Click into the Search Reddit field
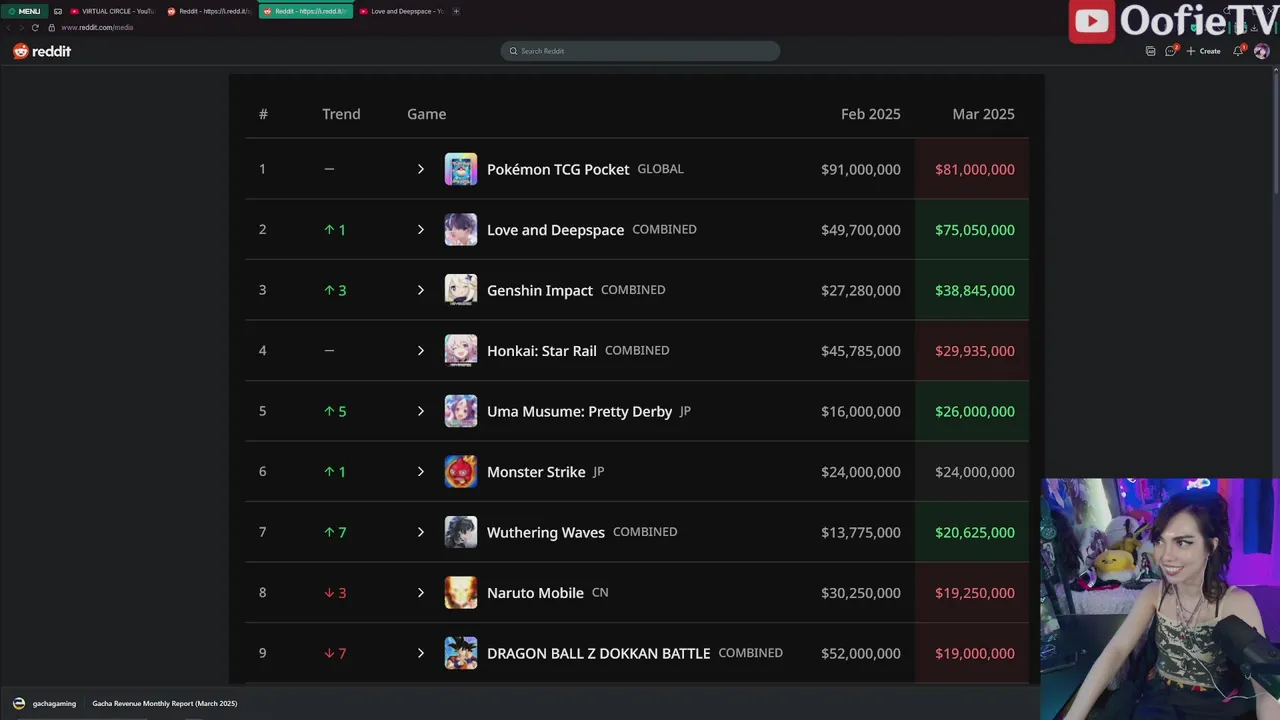Viewport: 1280px width, 720px height. coord(640,51)
